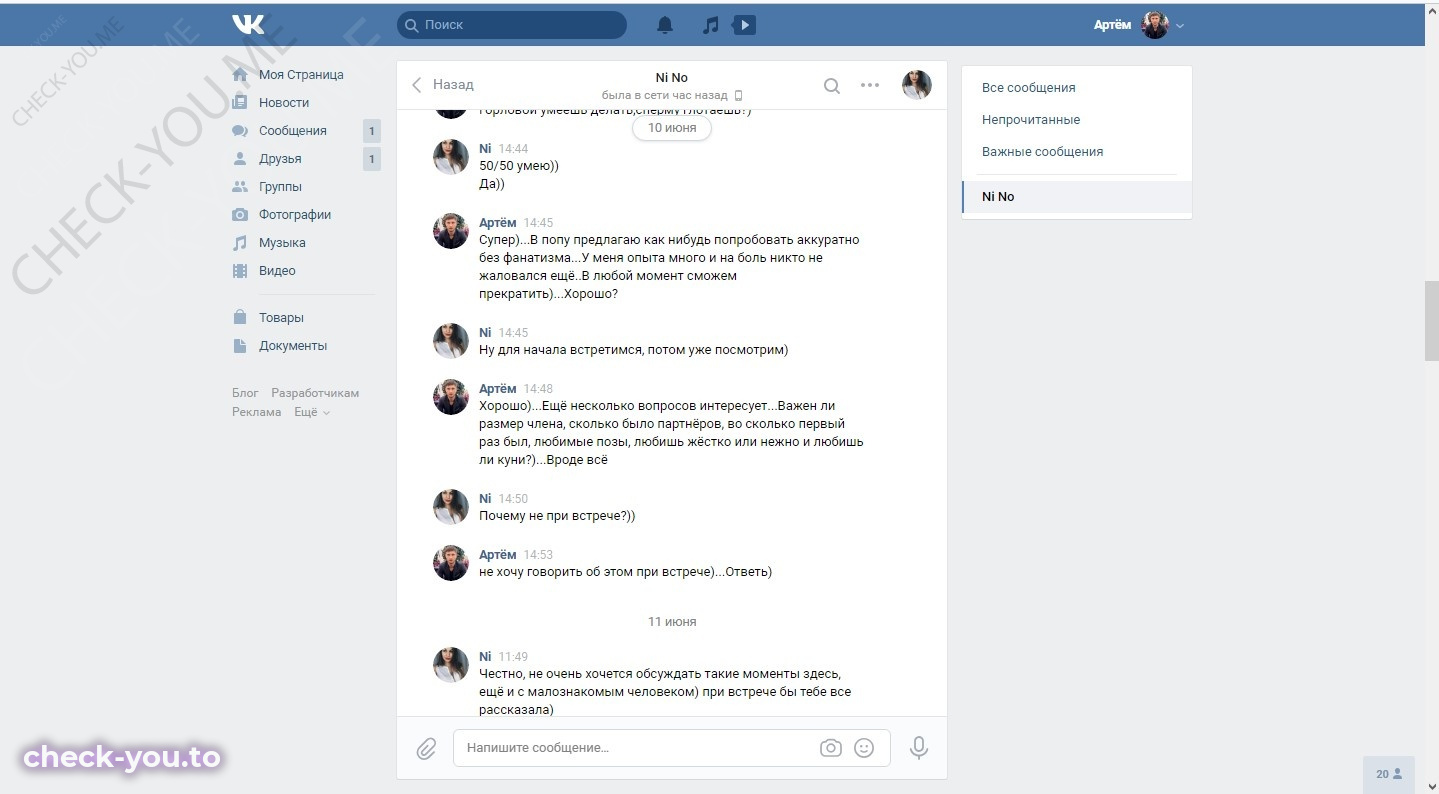Click the video play icon in header
This screenshot has height=794, width=1439.
[744, 25]
